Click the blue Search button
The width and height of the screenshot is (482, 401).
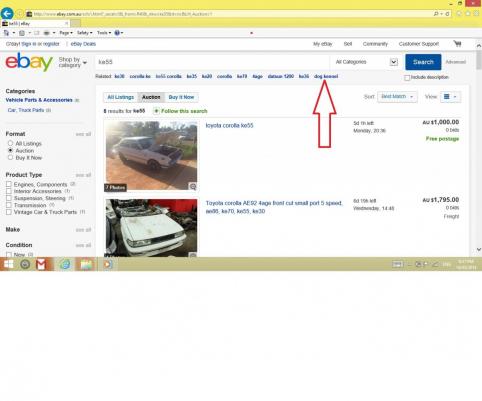point(423,62)
